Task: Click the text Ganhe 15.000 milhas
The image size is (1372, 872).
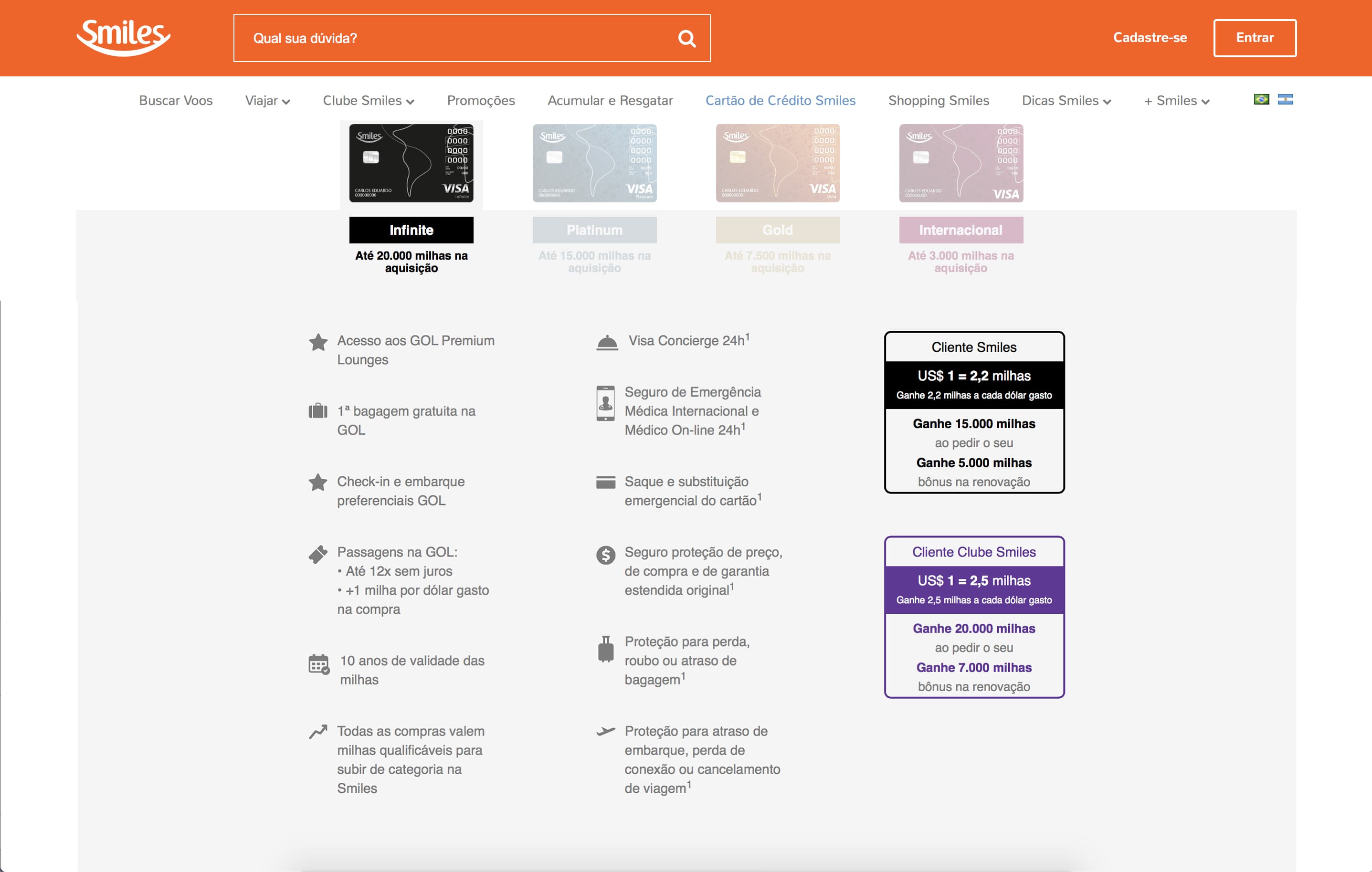Action: [x=974, y=424]
